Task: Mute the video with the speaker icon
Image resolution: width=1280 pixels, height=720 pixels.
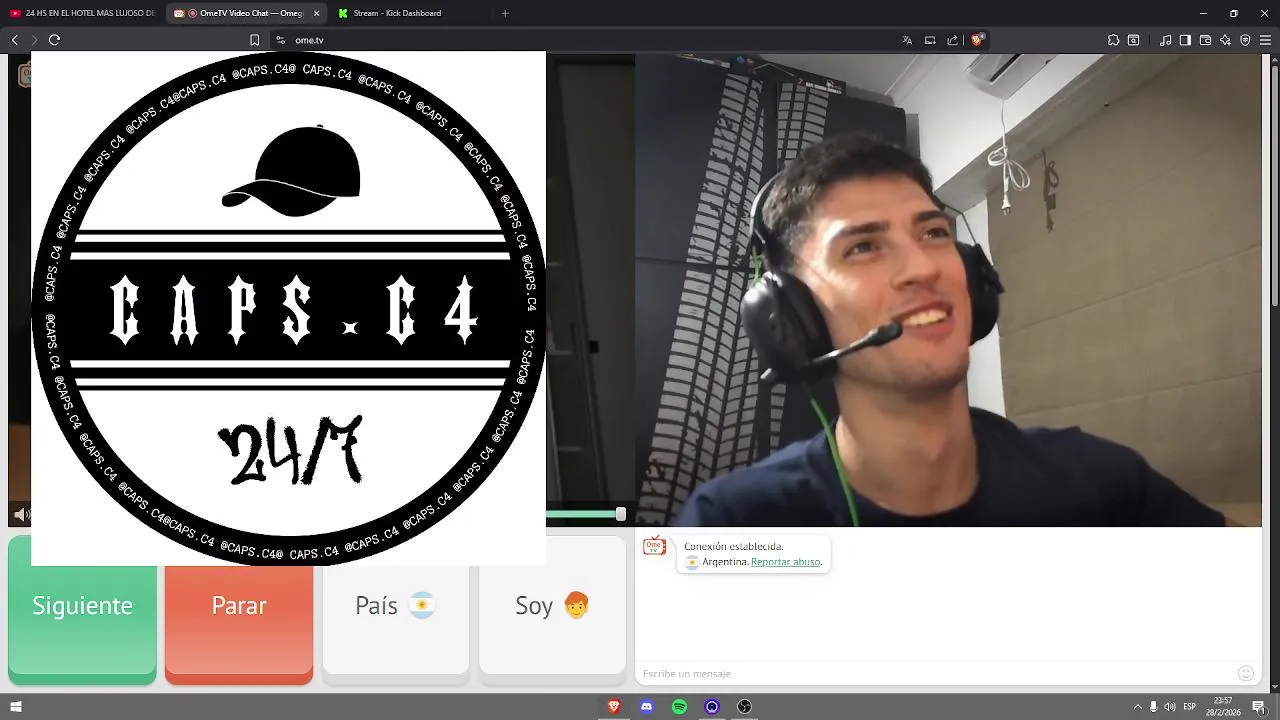Action: [x=20, y=515]
